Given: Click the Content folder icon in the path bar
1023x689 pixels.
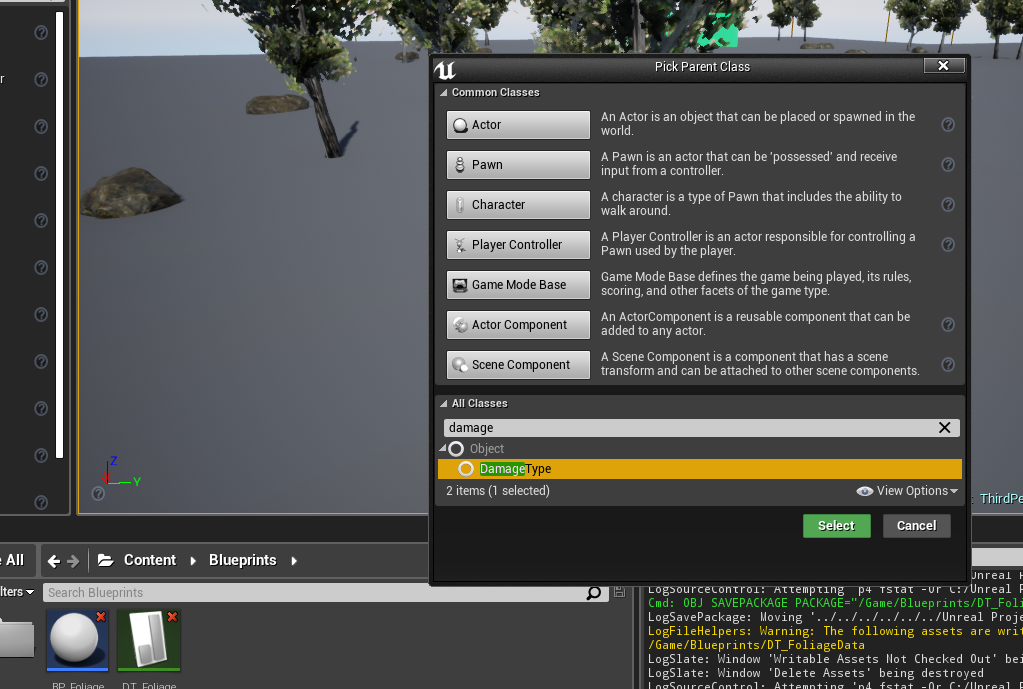Looking at the screenshot, I should (x=105, y=560).
